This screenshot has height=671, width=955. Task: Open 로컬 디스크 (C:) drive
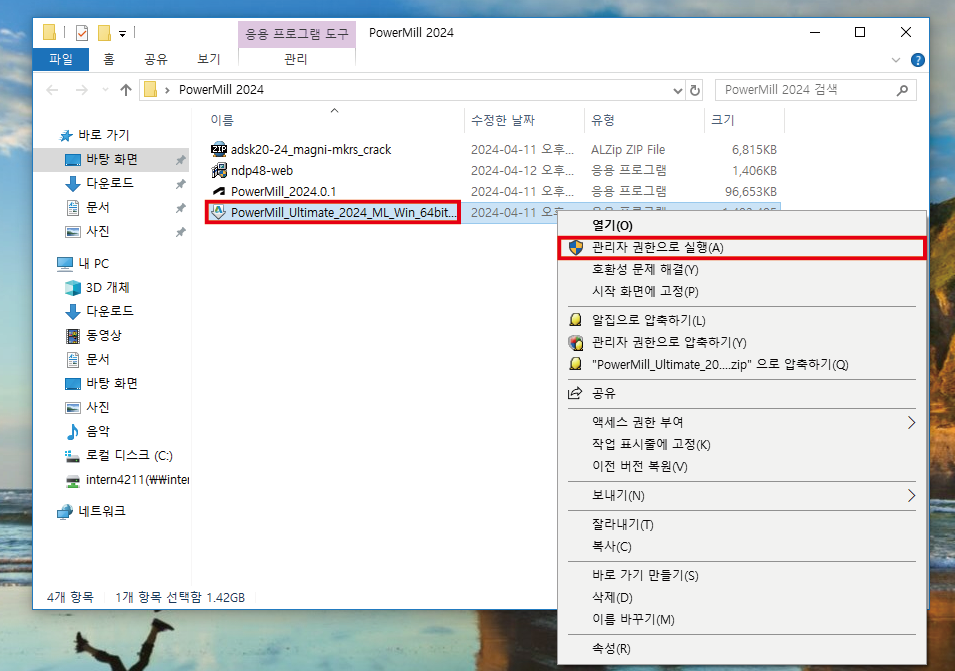tap(129, 455)
